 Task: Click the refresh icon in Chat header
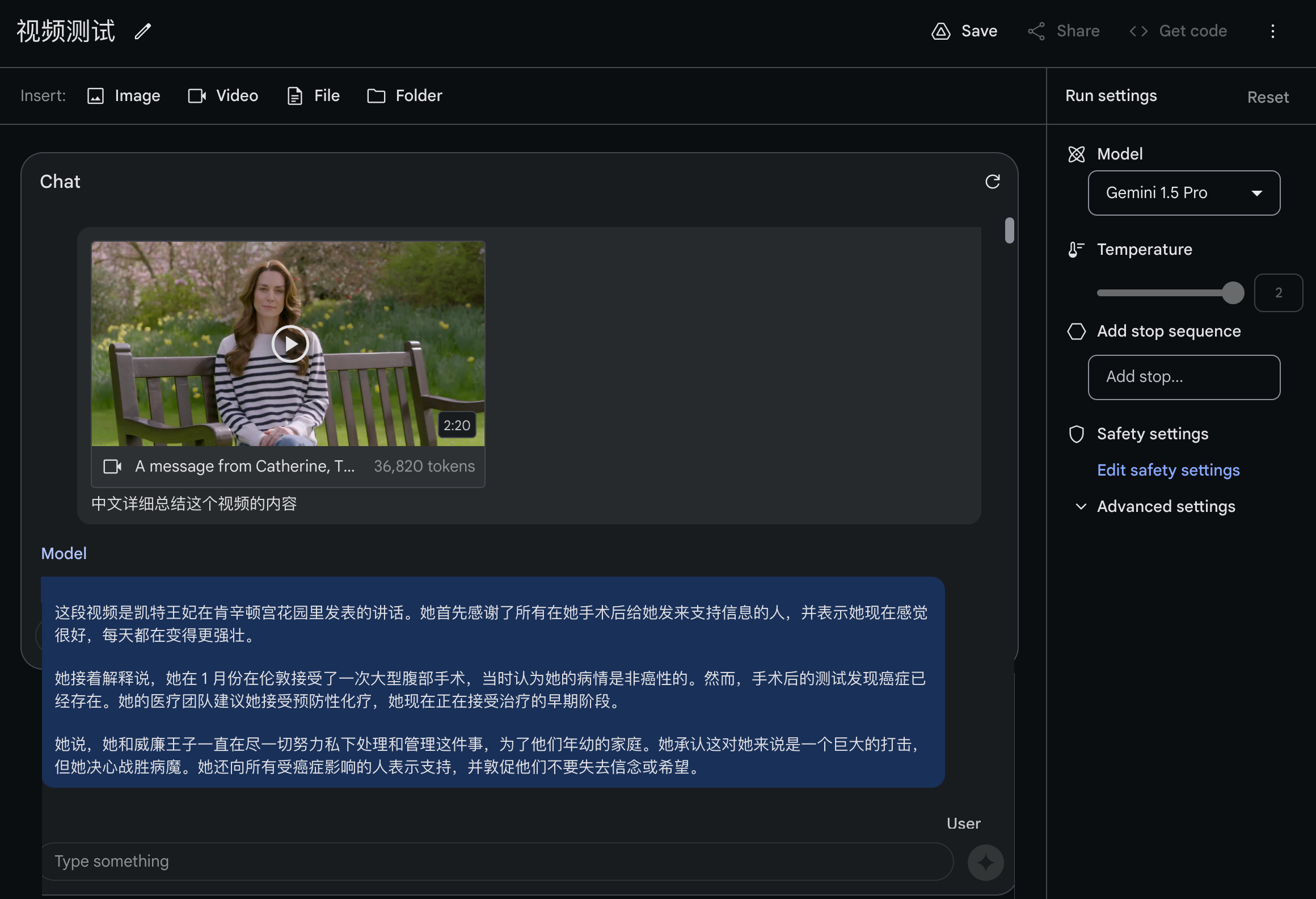pos(992,182)
